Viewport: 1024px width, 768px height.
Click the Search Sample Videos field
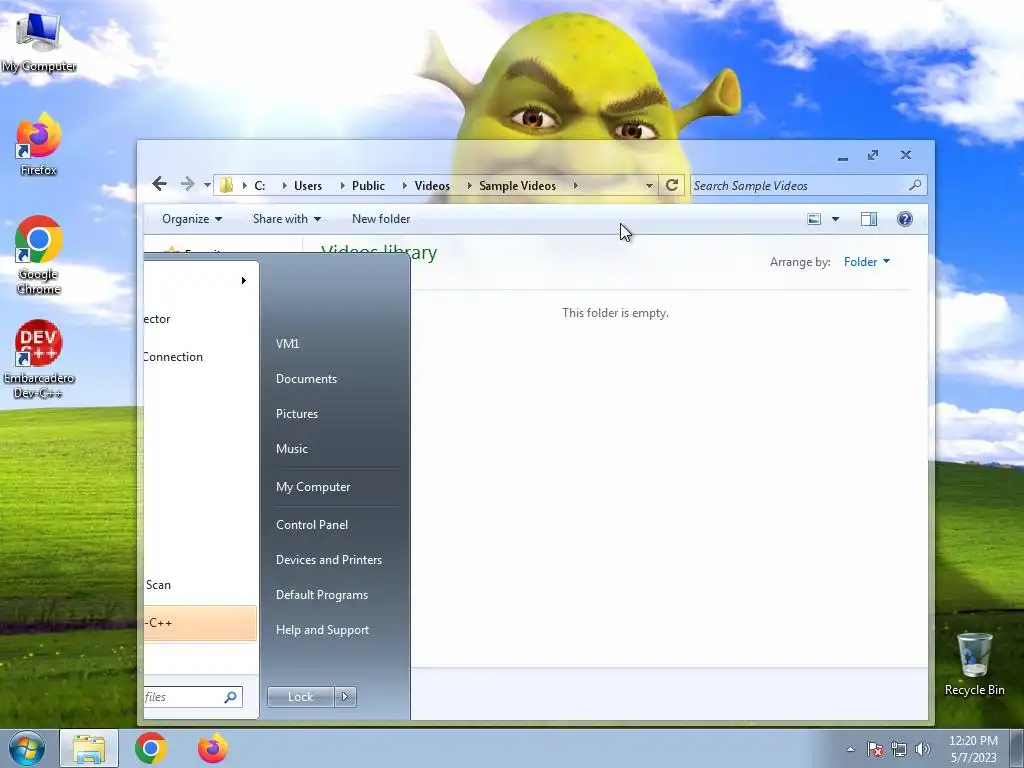[x=808, y=185]
